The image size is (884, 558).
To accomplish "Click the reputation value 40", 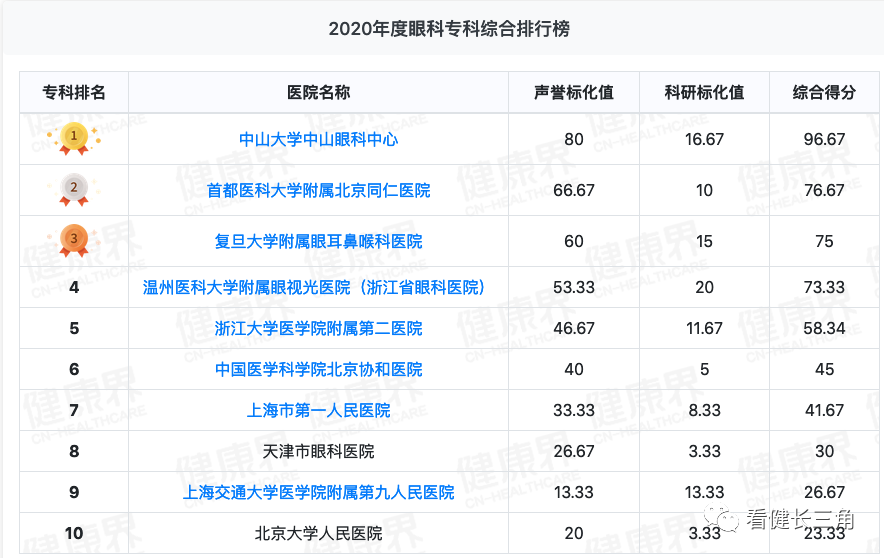I will pos(574,369).
